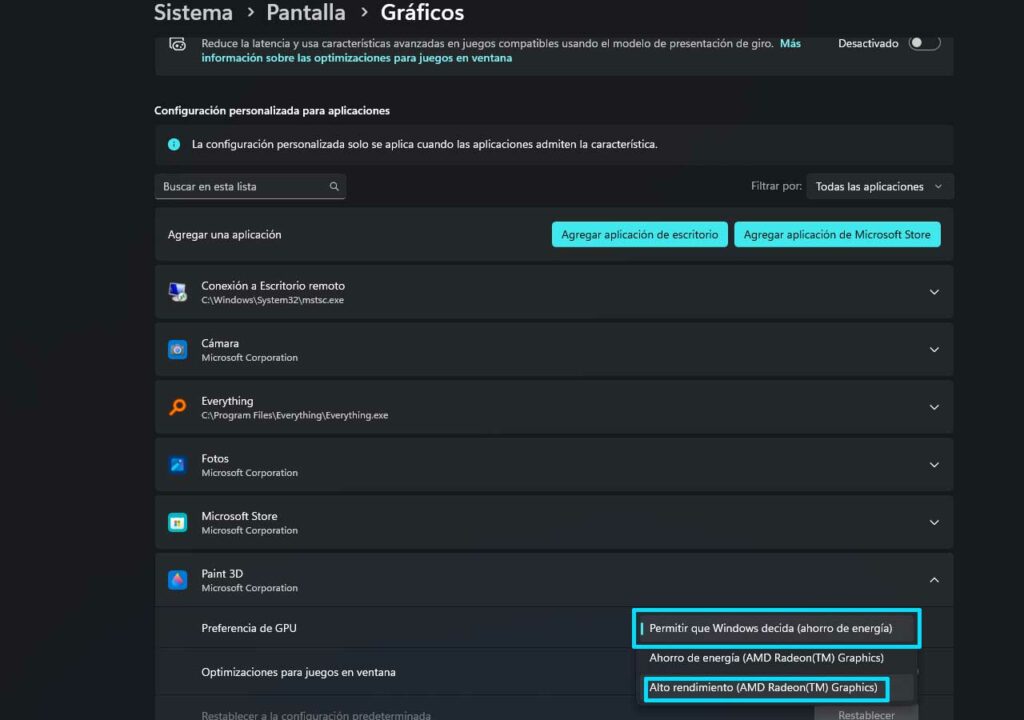Go to Pantalla breadcrumb

[306, 12]
